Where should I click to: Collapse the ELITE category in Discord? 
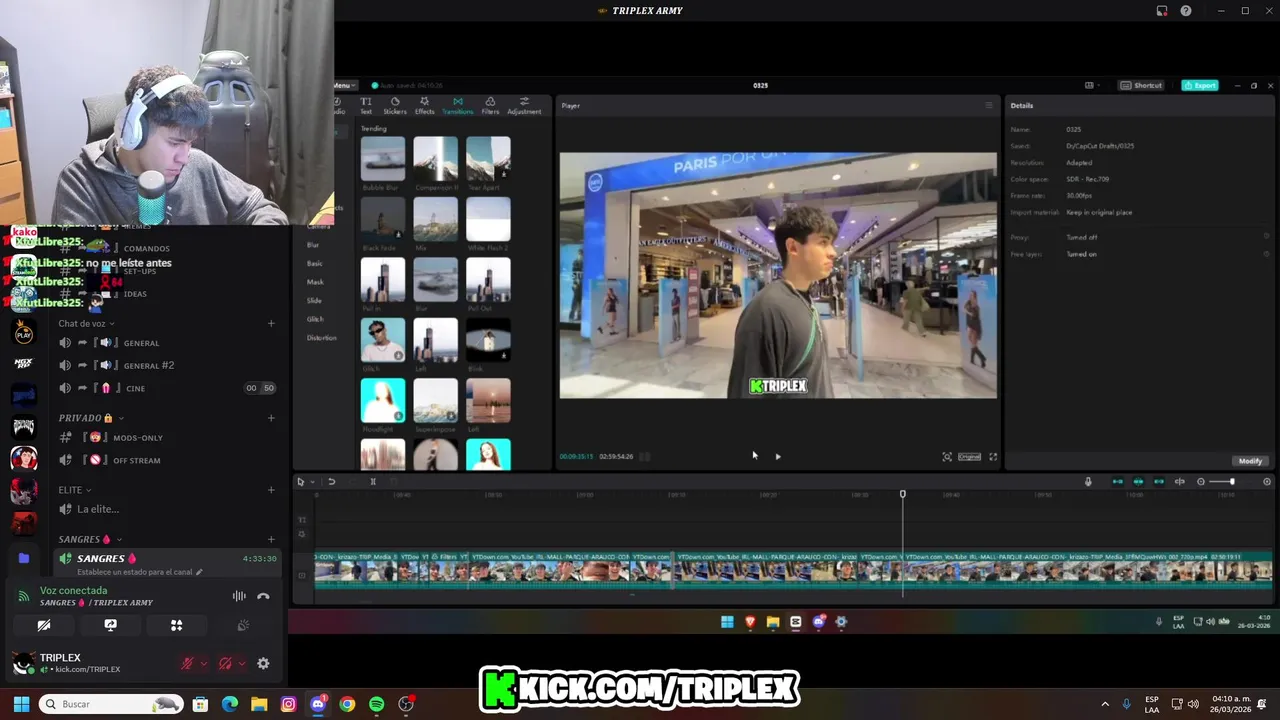(75, 490)
